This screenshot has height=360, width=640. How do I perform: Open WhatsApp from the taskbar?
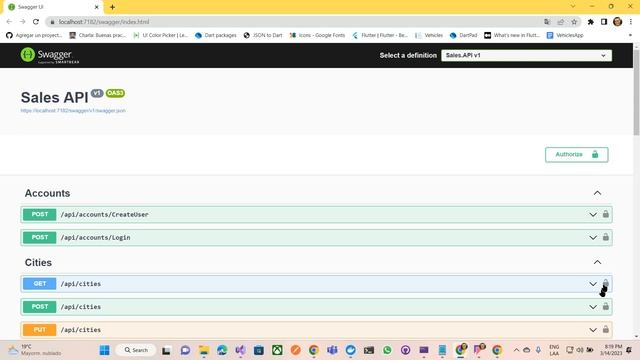(387, 350)
